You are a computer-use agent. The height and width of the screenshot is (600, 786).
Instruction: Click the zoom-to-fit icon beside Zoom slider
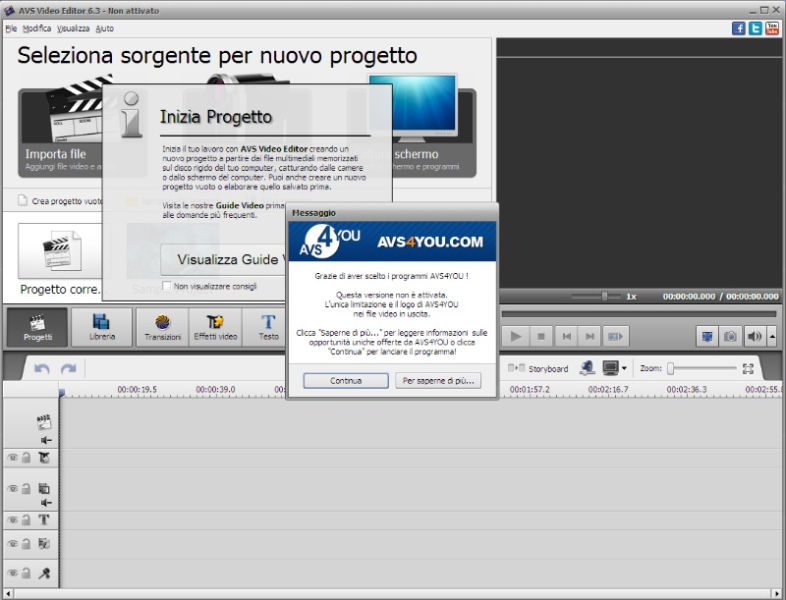(x=747, y=369)
